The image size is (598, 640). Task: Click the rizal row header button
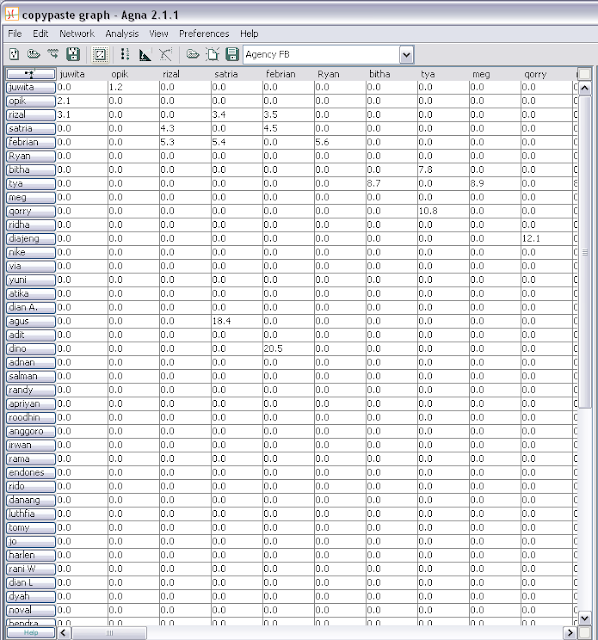coord(31,115)
